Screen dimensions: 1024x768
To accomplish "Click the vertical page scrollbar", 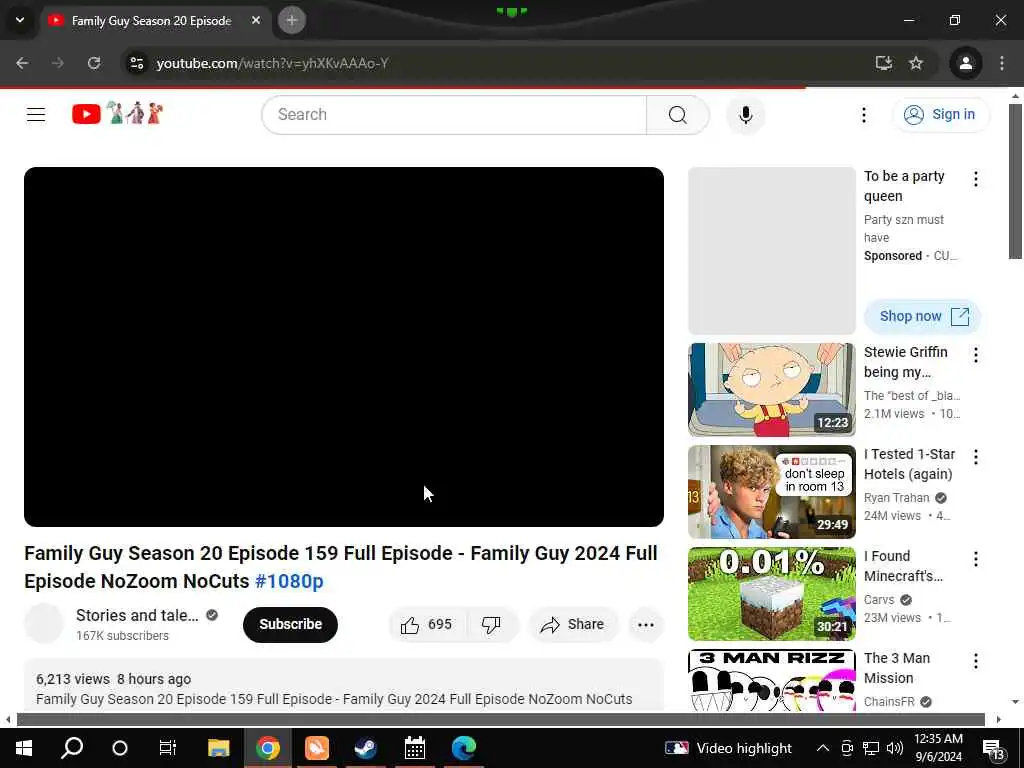I will [x=1015, y=181].
